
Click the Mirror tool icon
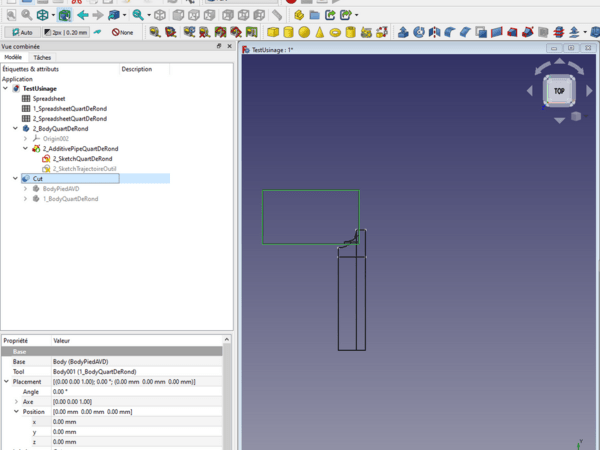(x=435, y=32)
